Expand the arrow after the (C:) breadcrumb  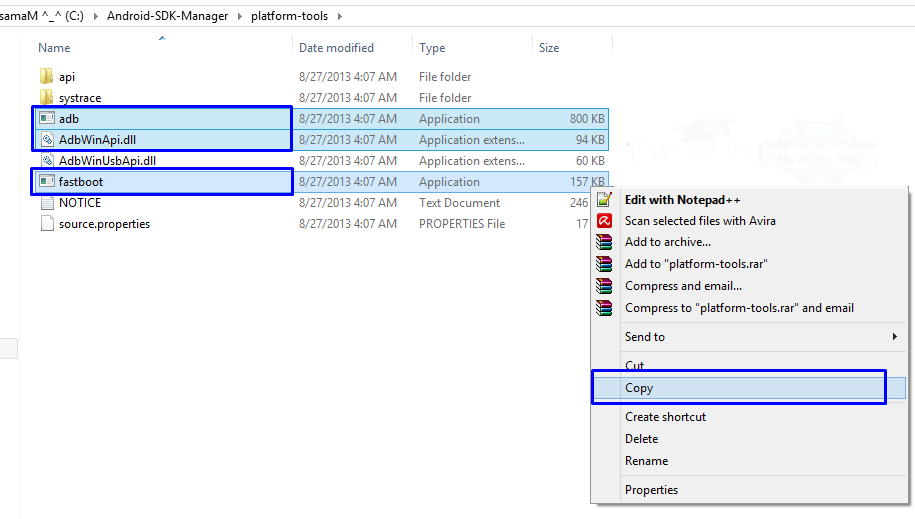coord(95,16)
